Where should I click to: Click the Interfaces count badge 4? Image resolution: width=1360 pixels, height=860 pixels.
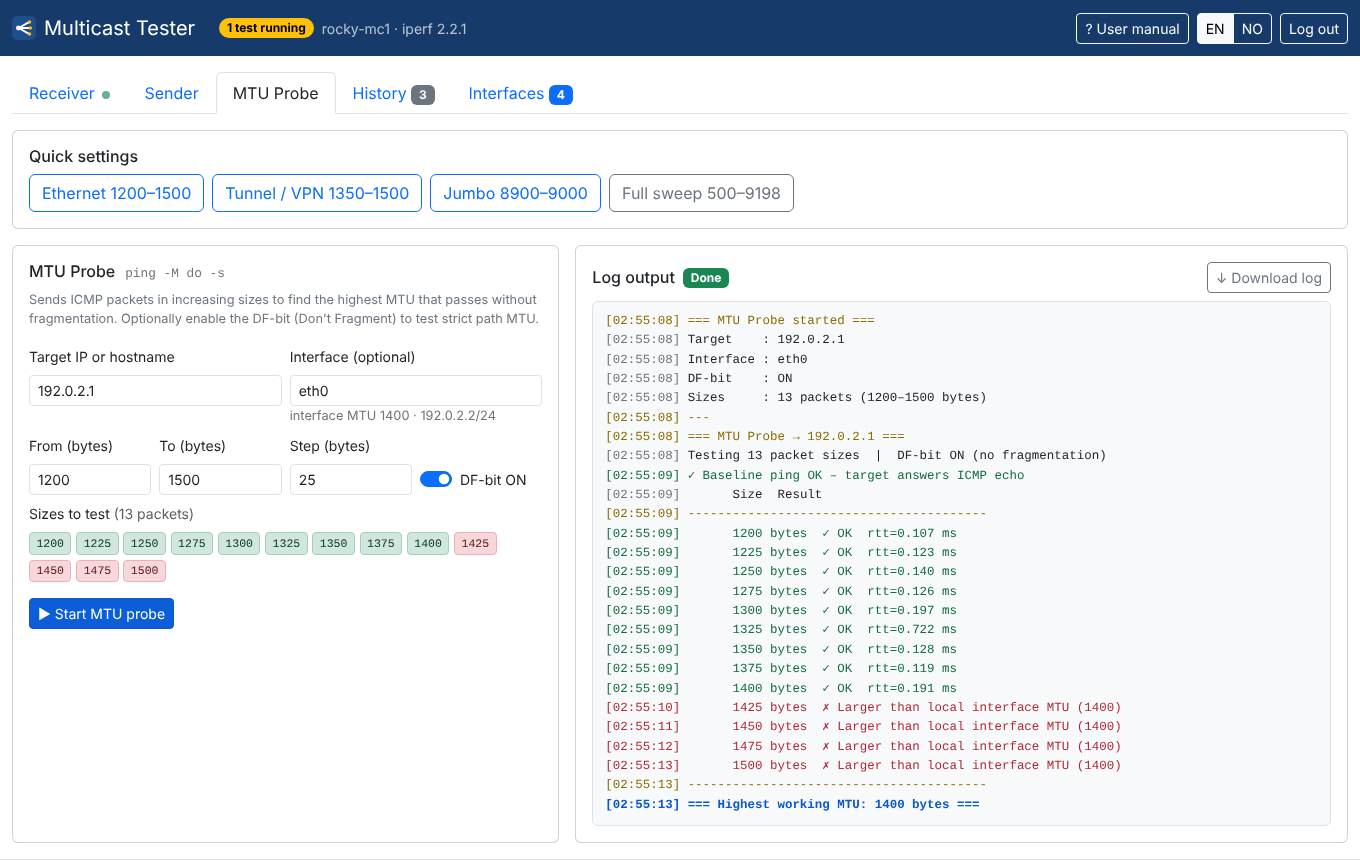point(561,95)
